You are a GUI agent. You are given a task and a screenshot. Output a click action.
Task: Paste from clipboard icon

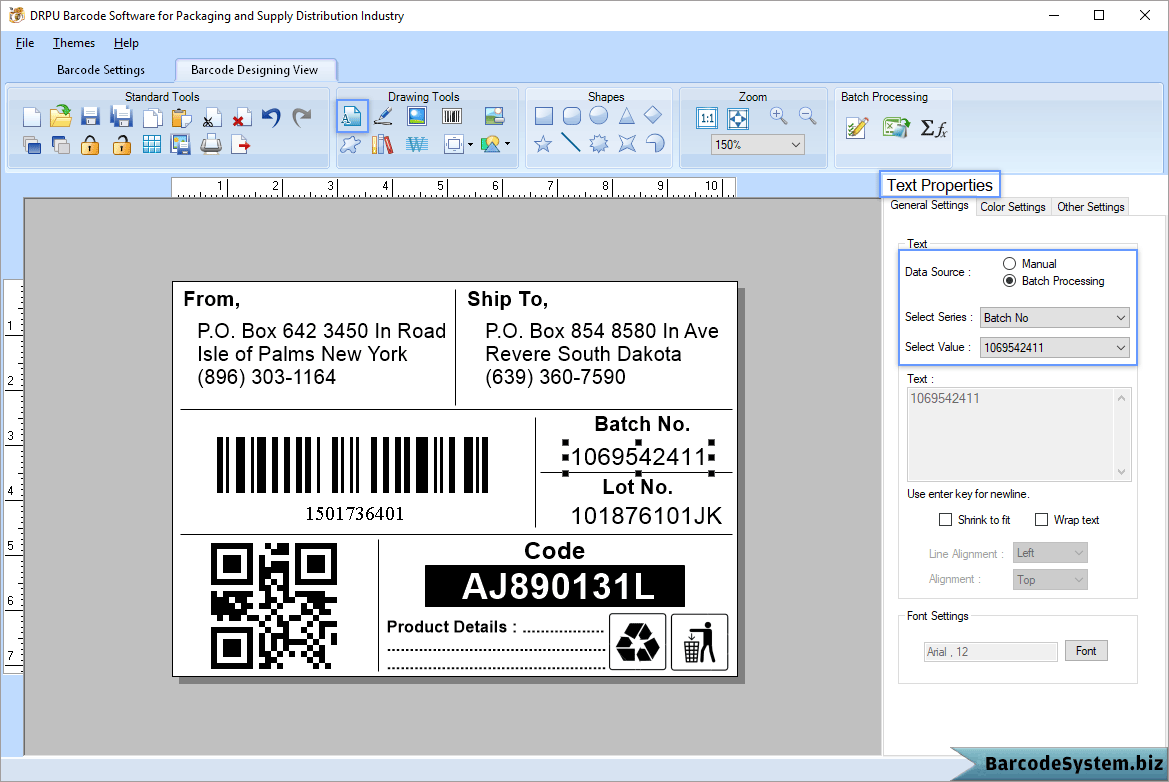click(x=181, y=117)
